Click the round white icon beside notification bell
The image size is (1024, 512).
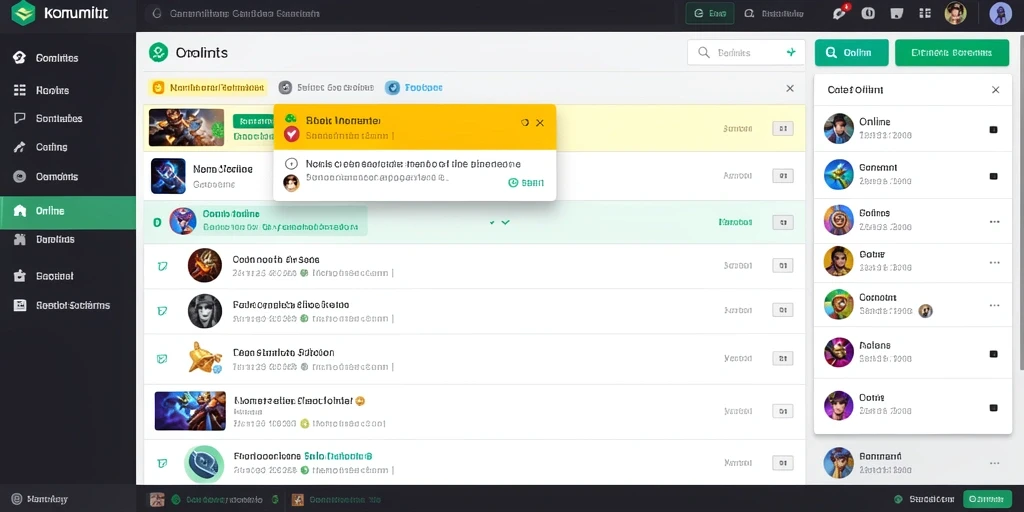(x=868, y=13)
